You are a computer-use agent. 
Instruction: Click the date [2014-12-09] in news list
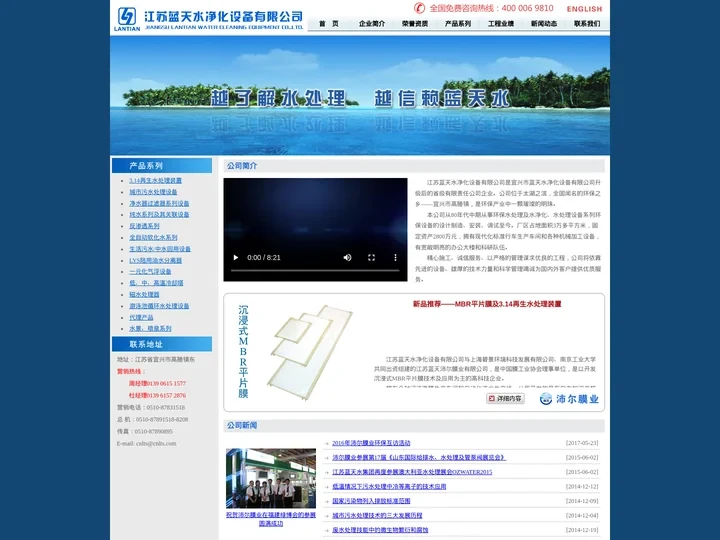click(582, 501)
